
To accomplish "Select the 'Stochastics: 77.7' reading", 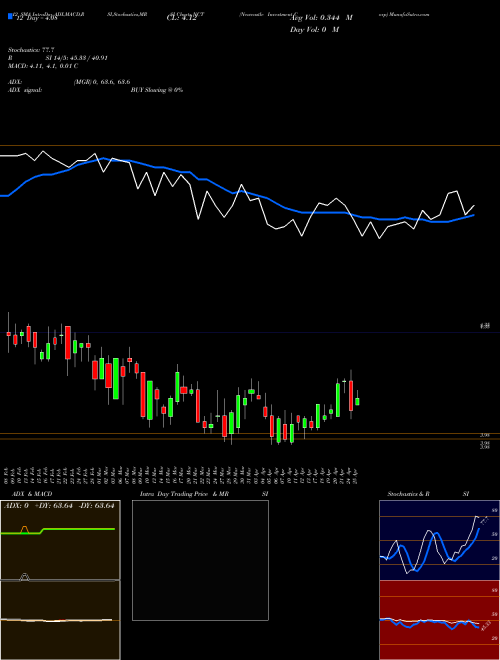I will click(31, 50).
